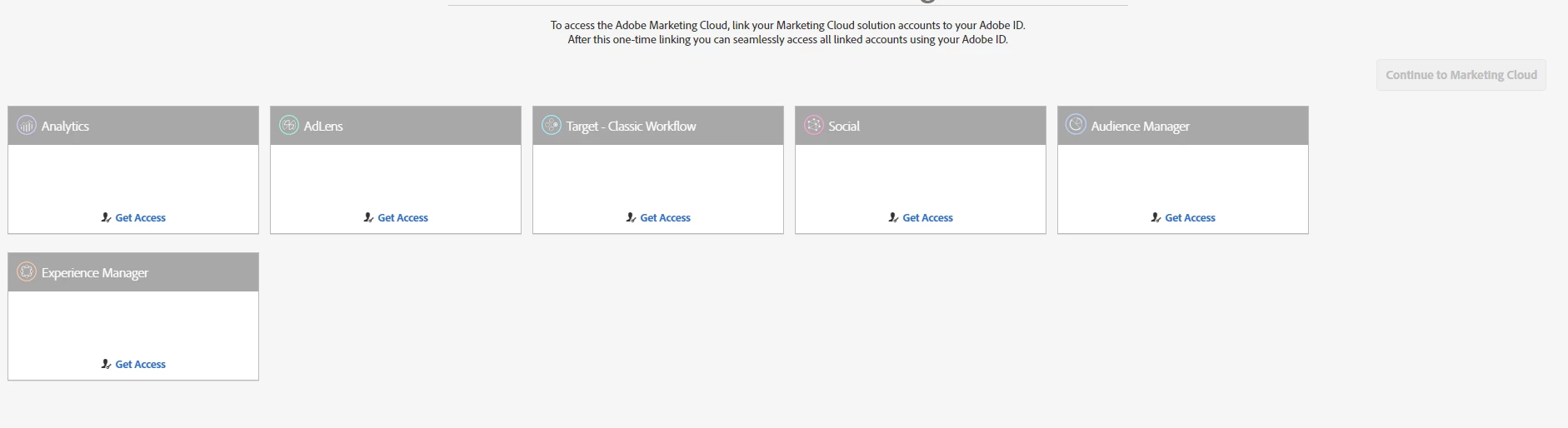This screenshot has height=428, width=1568.
Task: Open Get Access link for Social
Action: tap(927, 218)
